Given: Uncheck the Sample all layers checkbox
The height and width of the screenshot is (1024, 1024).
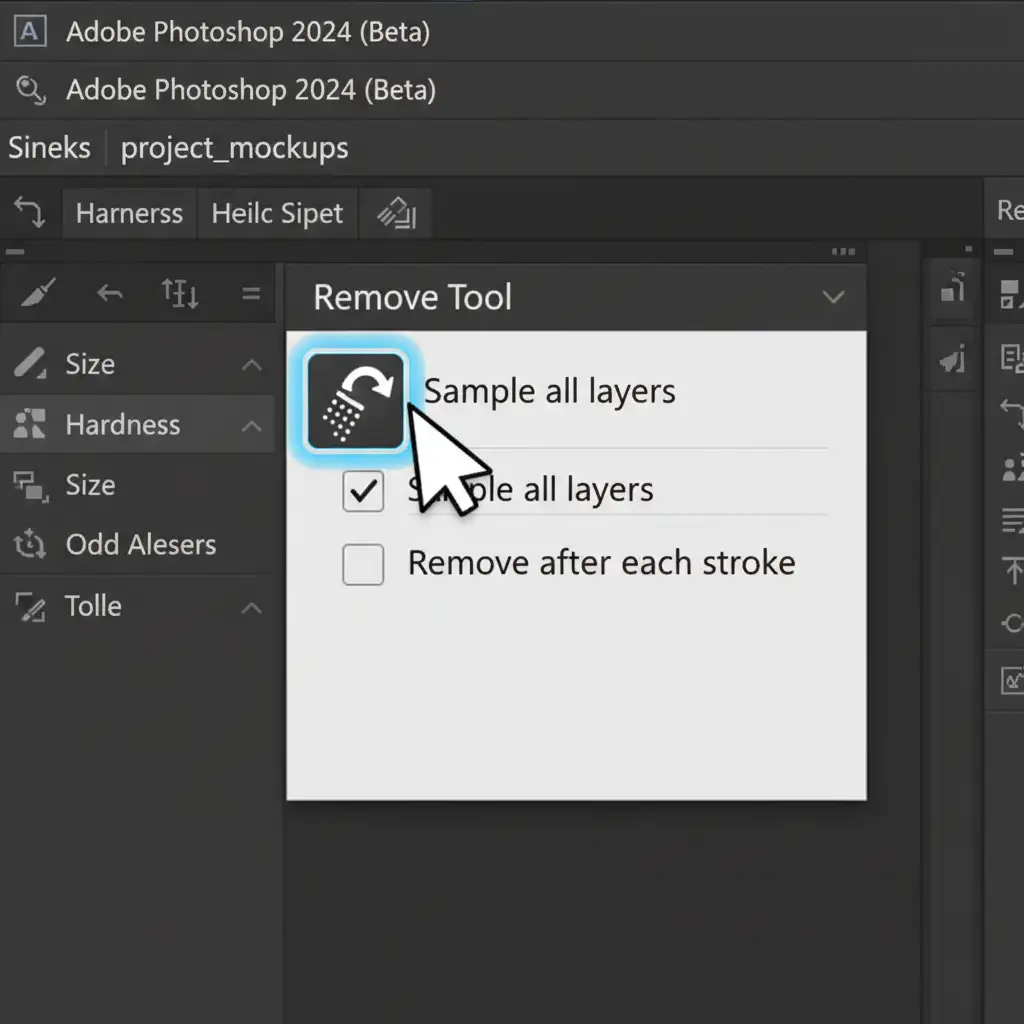Looking at the screenshot, I should (x=363, y=491).
